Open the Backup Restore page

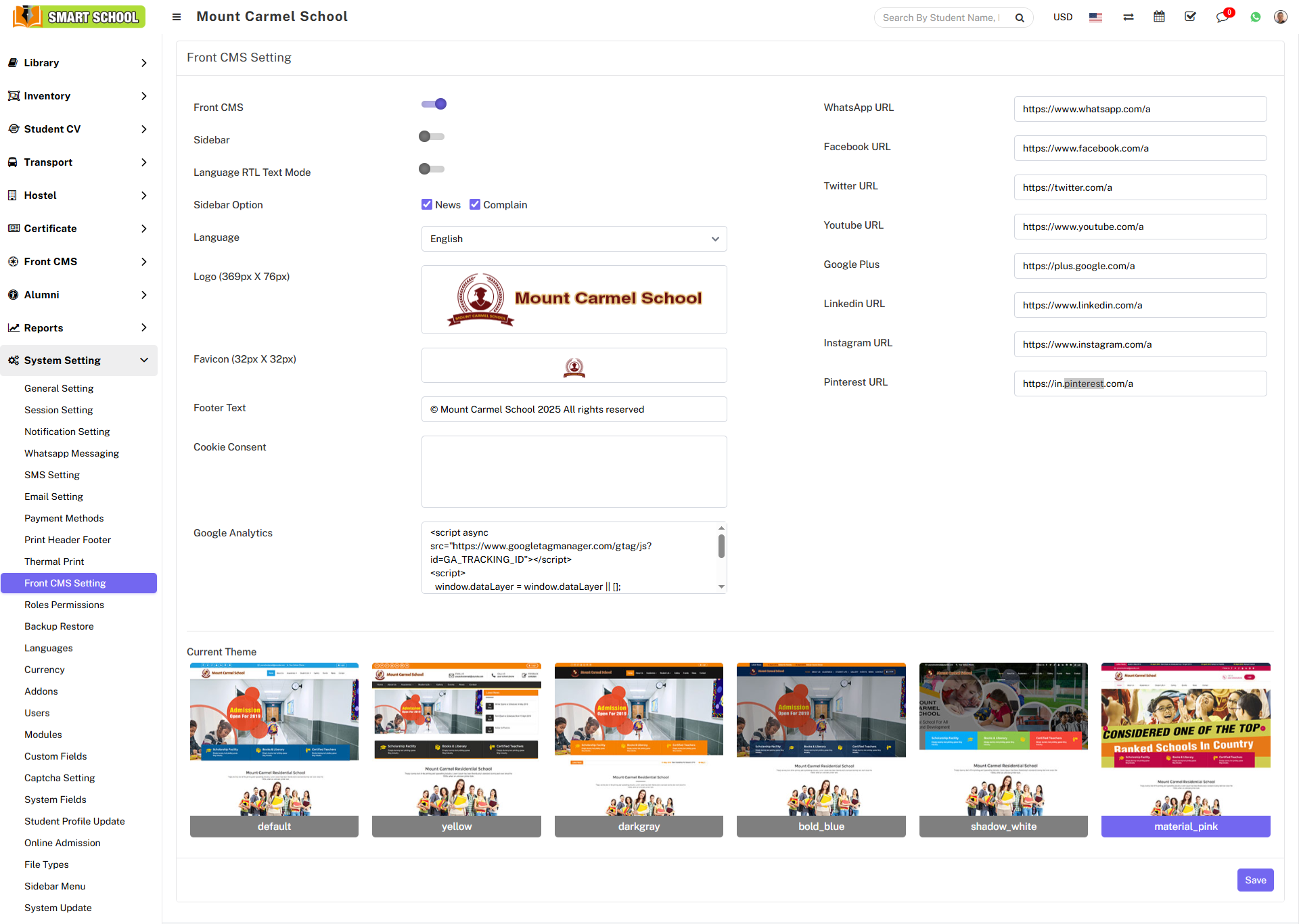tap(59, 626)
